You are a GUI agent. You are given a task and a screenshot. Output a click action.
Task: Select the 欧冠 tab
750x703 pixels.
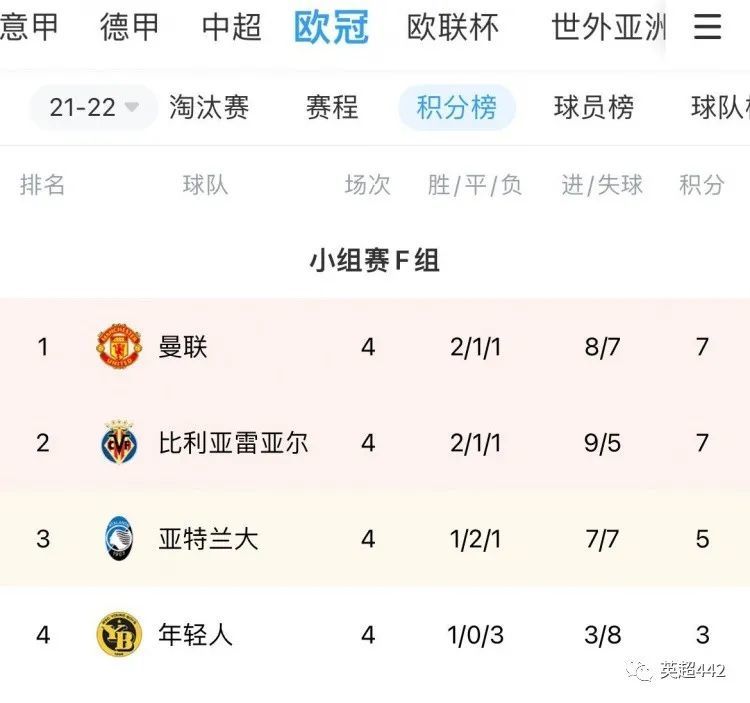[331, 27]
